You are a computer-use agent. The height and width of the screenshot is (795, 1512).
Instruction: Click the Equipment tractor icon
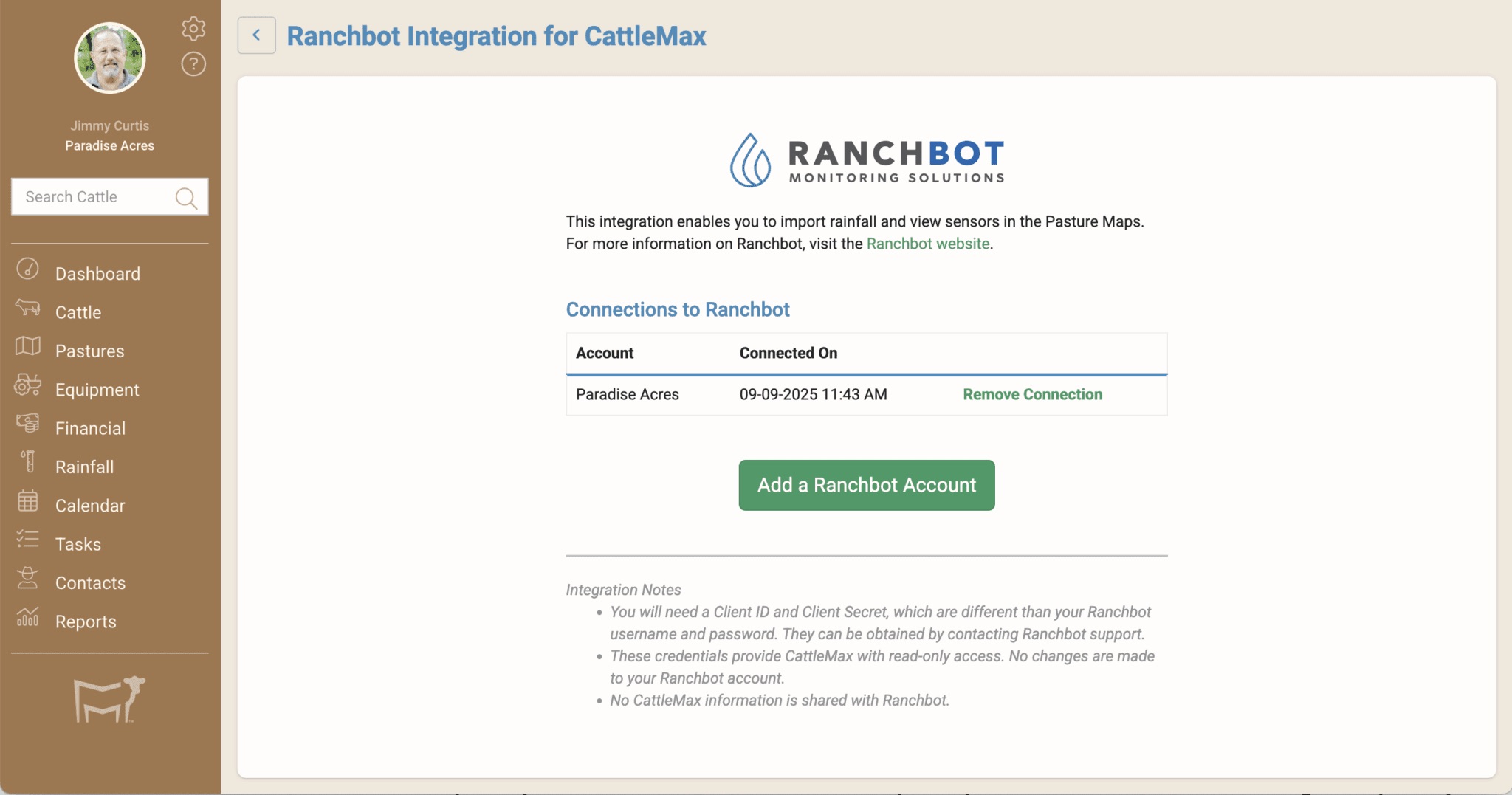coord(28,385)
